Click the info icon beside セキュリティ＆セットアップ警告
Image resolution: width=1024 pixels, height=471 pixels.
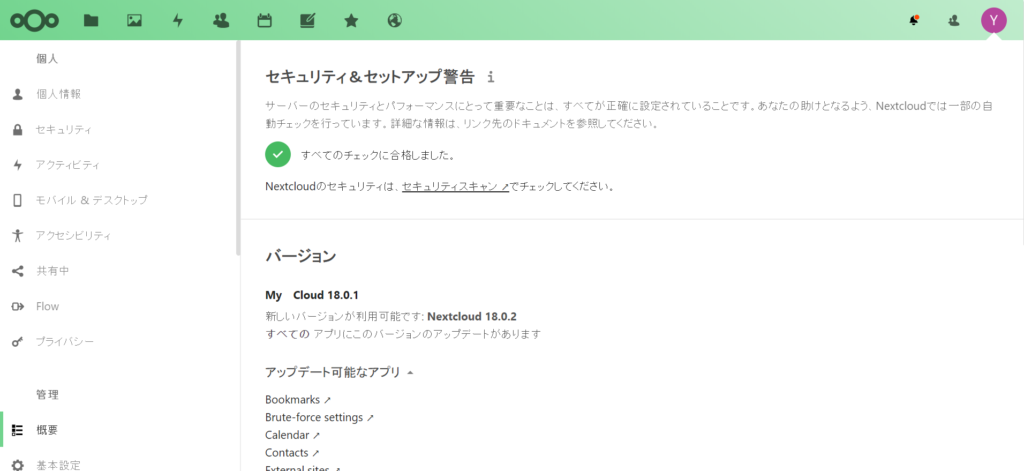click(x=491, y=77)
